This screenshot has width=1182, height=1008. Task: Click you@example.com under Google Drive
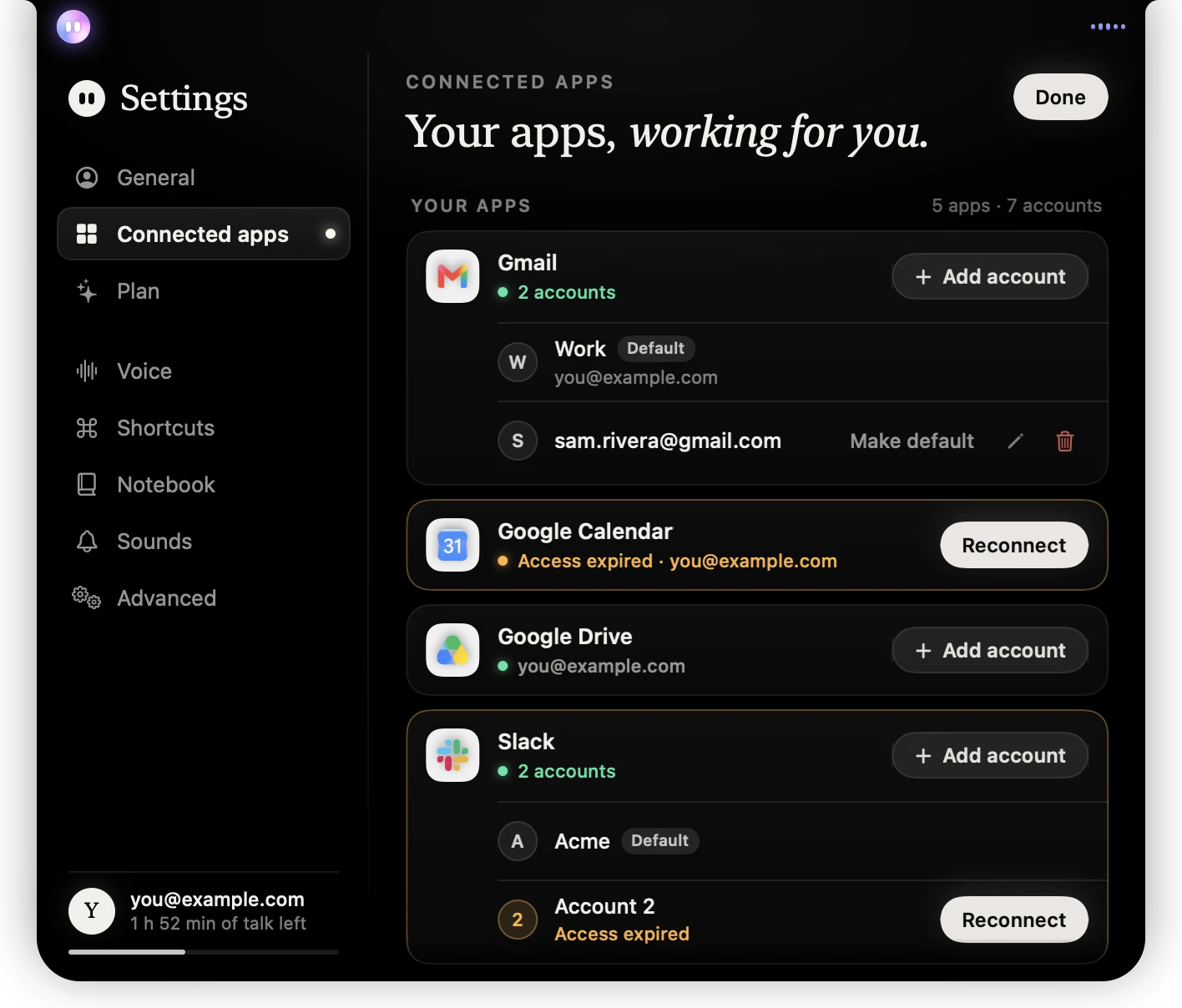[601, 666]
